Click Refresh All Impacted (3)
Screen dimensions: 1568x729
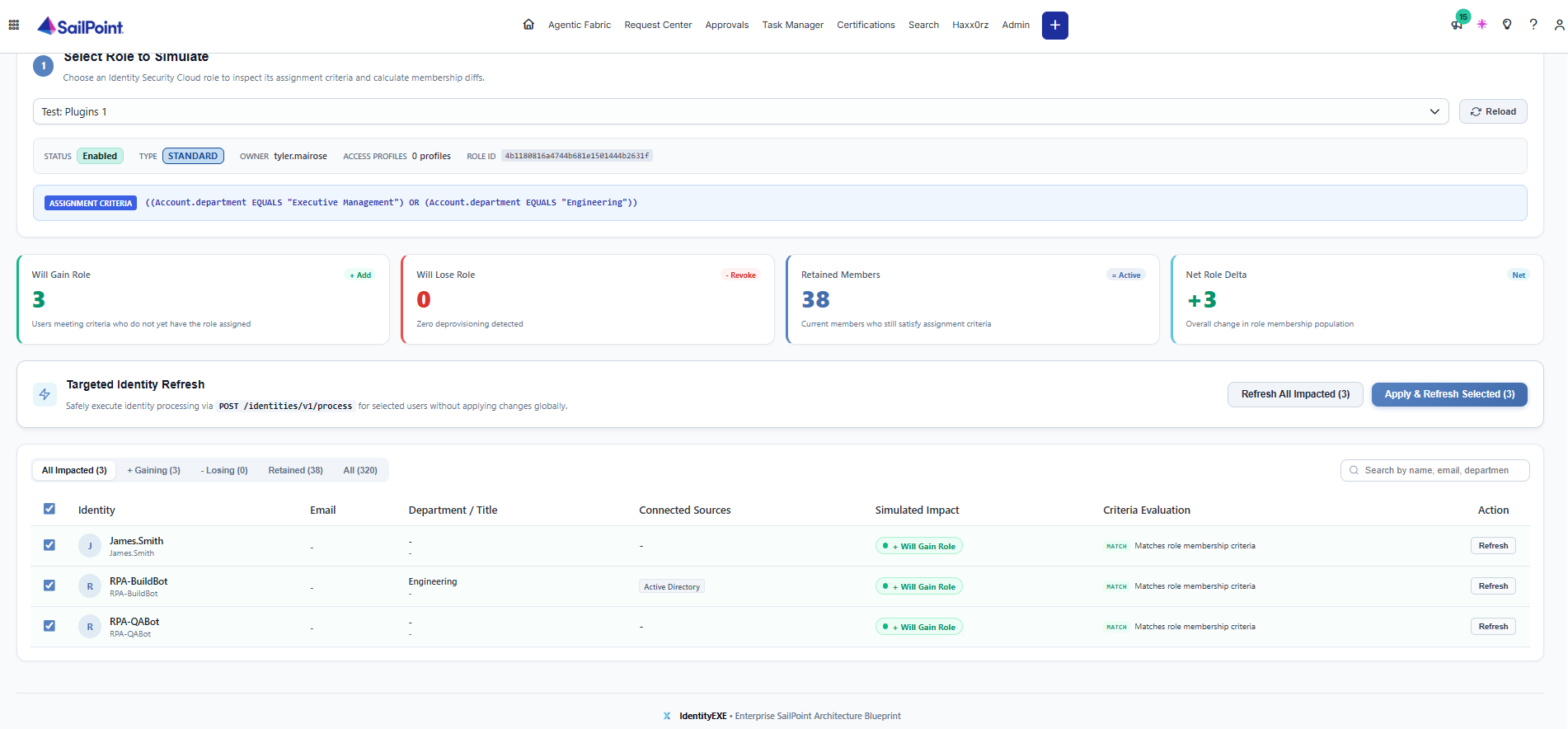1295,394
